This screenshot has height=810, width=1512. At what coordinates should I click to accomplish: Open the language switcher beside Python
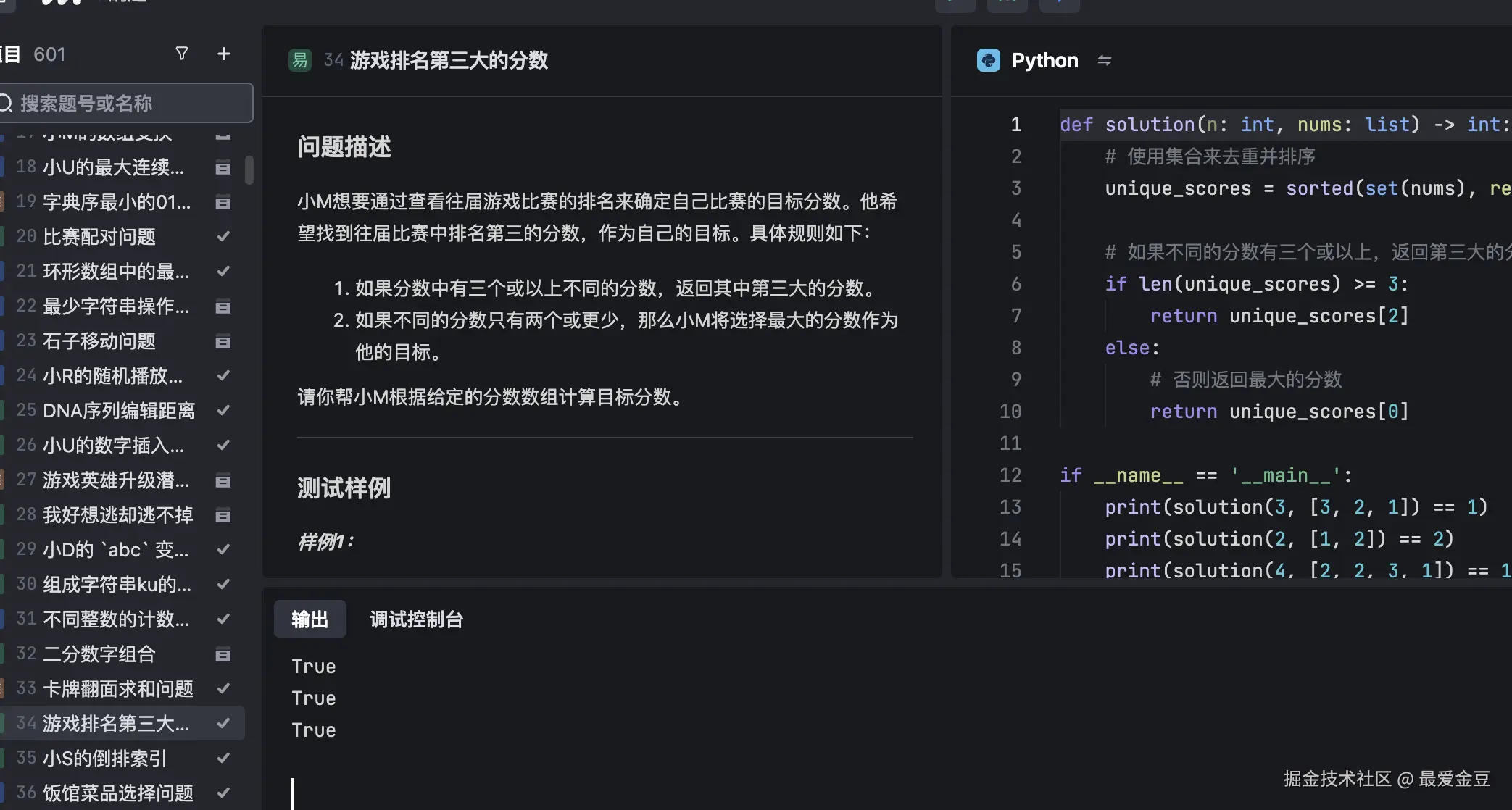[1104, 60]
